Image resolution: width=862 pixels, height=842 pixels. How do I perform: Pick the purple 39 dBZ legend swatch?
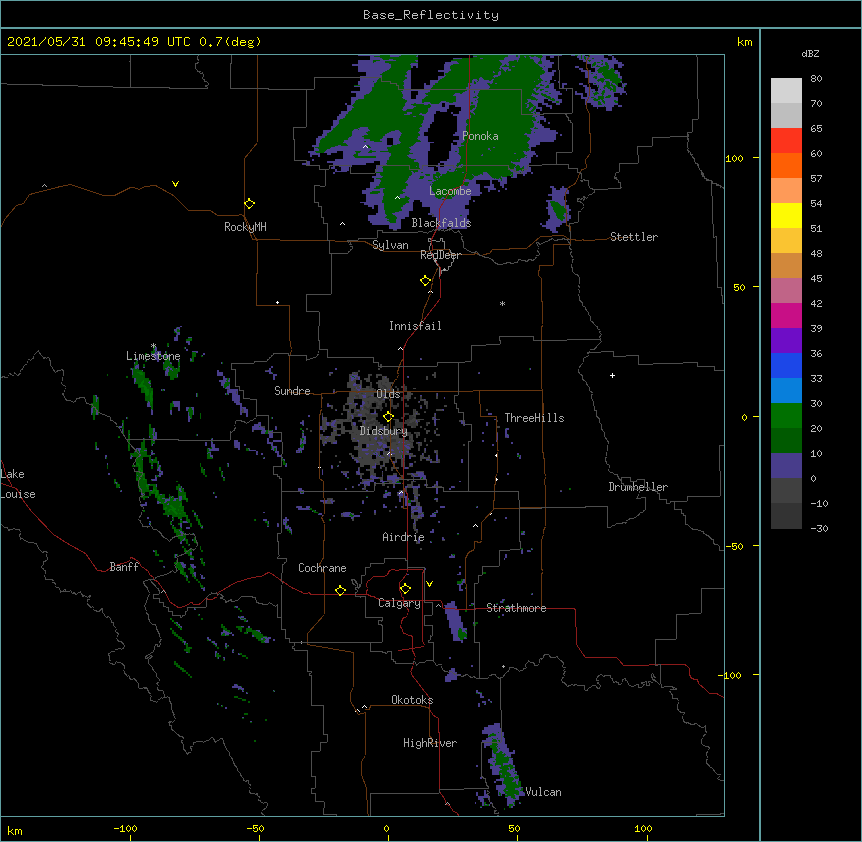pyautogui.click(x=786, y=340)
